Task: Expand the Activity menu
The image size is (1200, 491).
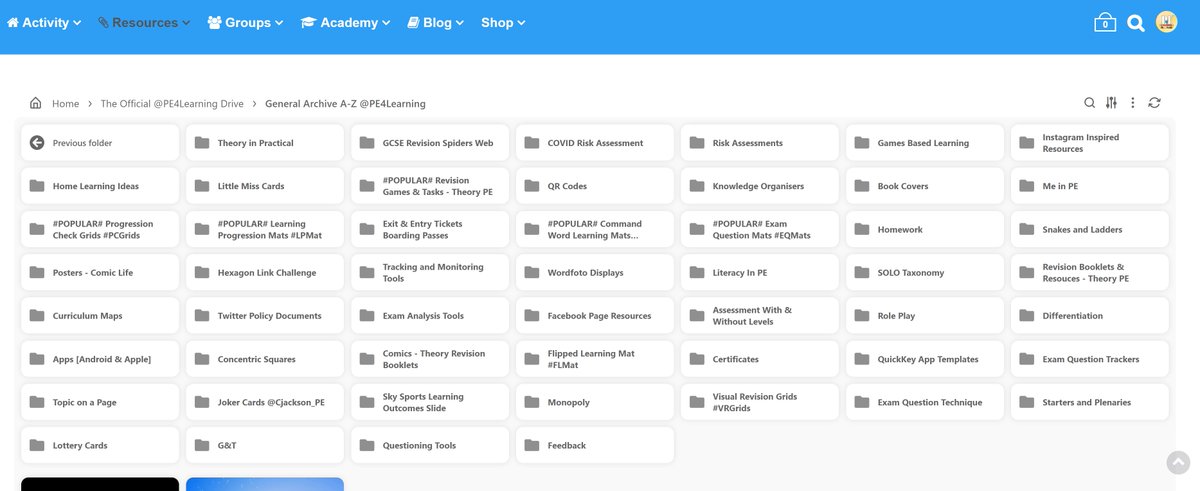Action: (45, 22)
